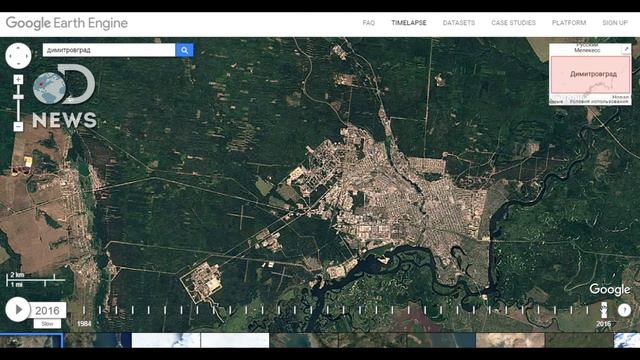This screenshot has width=640, height=360.
Task: Click the 2016 current year display
Action: click(x=48, y=311)
